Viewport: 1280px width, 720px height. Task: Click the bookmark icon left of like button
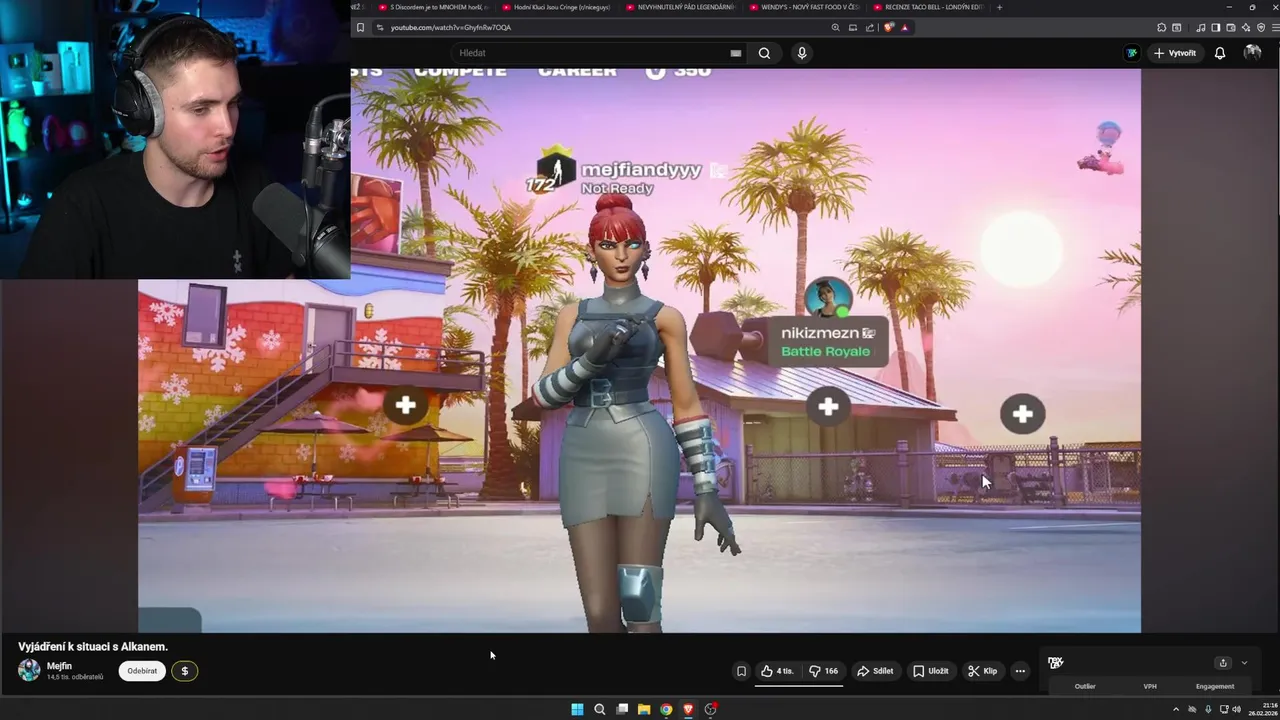(x=741, y=671)
